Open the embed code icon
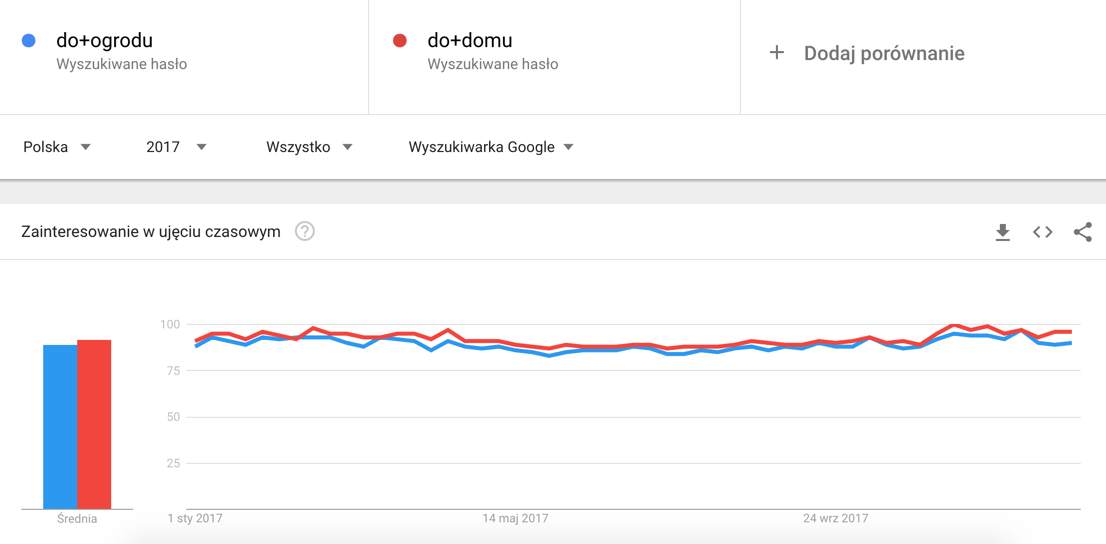Image resolution: width=1106 pixels, height=544 pixels. click(x=1043, y=232)
